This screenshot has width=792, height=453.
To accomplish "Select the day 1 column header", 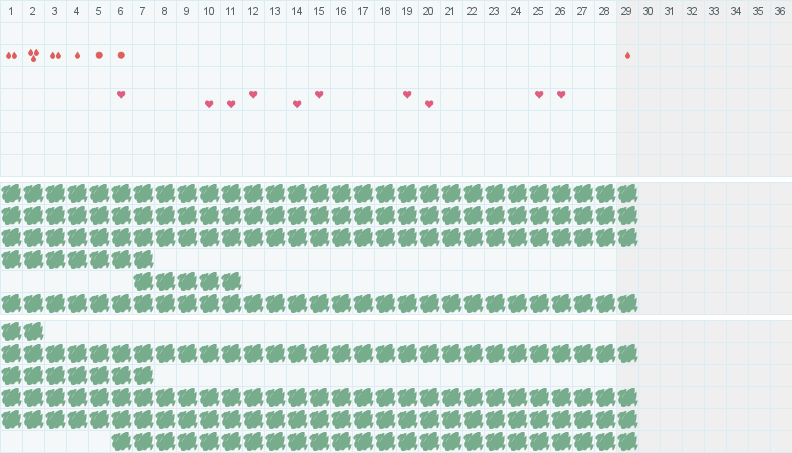I will pyautogui.click(x=11, y=11).
